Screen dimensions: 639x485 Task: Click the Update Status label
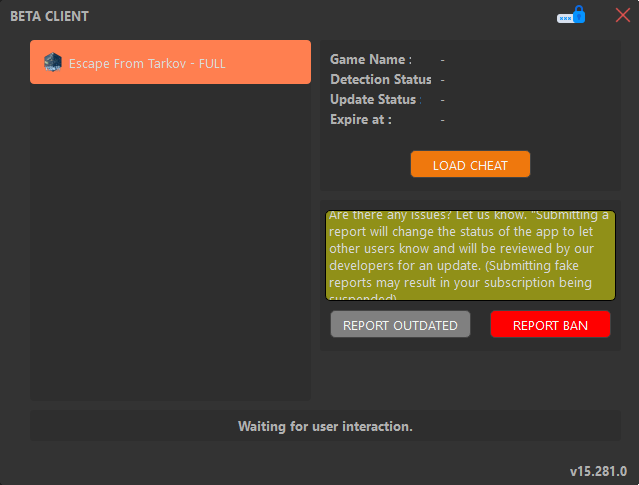click(x=375, y=100)
